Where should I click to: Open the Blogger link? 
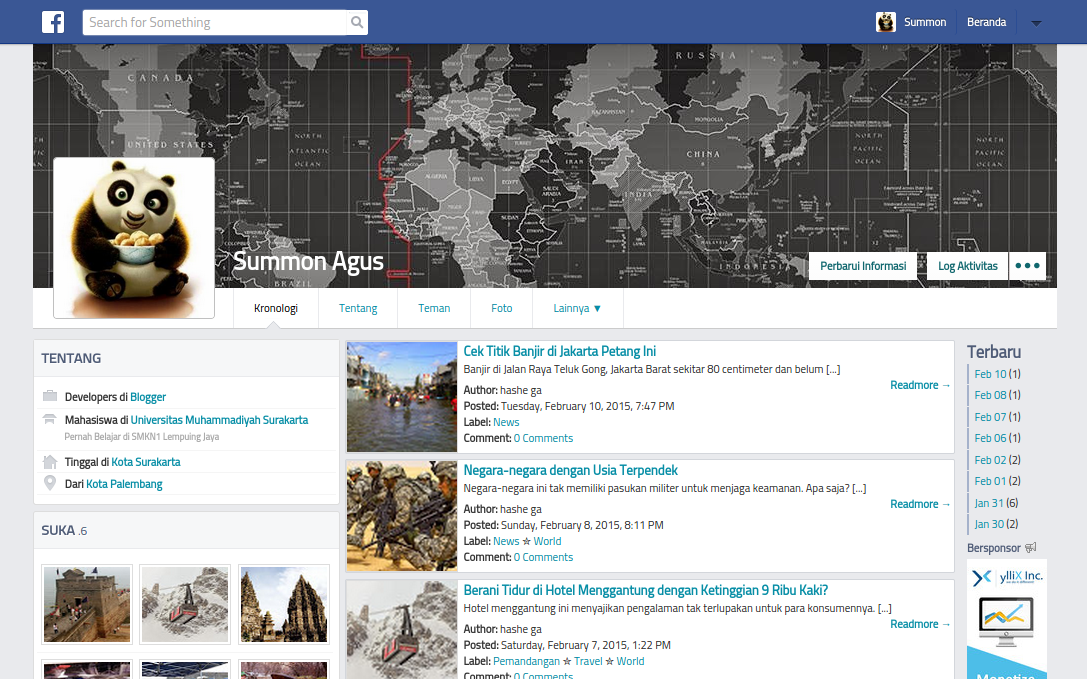[148, 397]
